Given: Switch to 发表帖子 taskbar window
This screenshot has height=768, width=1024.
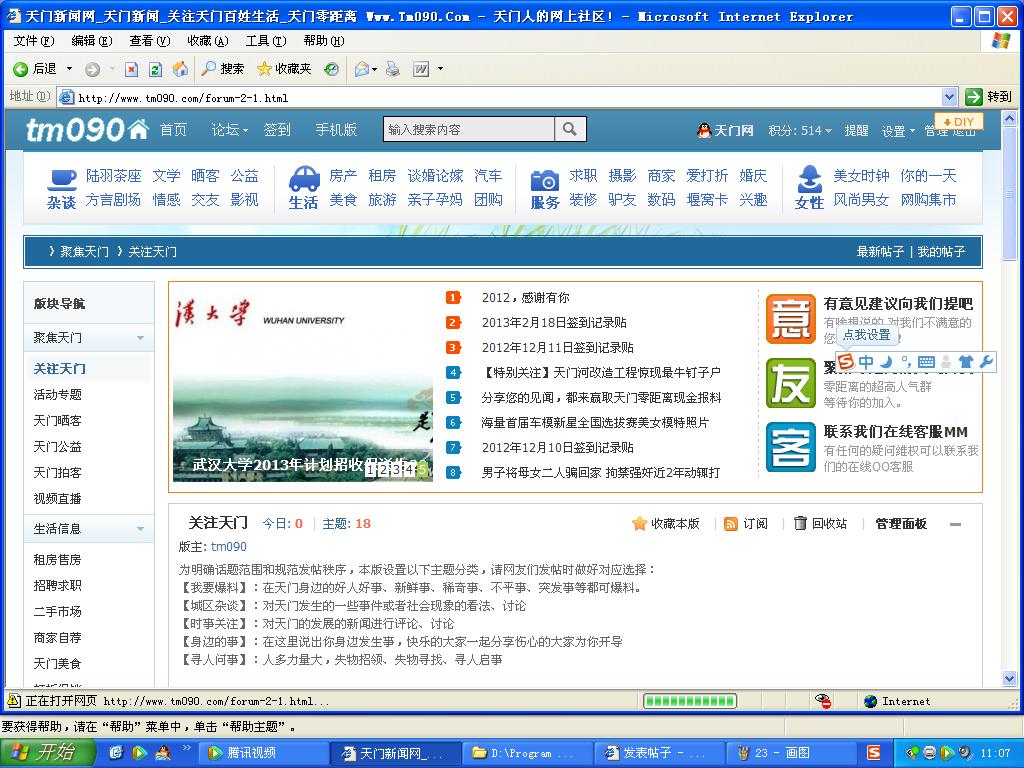Looking at the screenshot, I should 658,753.
